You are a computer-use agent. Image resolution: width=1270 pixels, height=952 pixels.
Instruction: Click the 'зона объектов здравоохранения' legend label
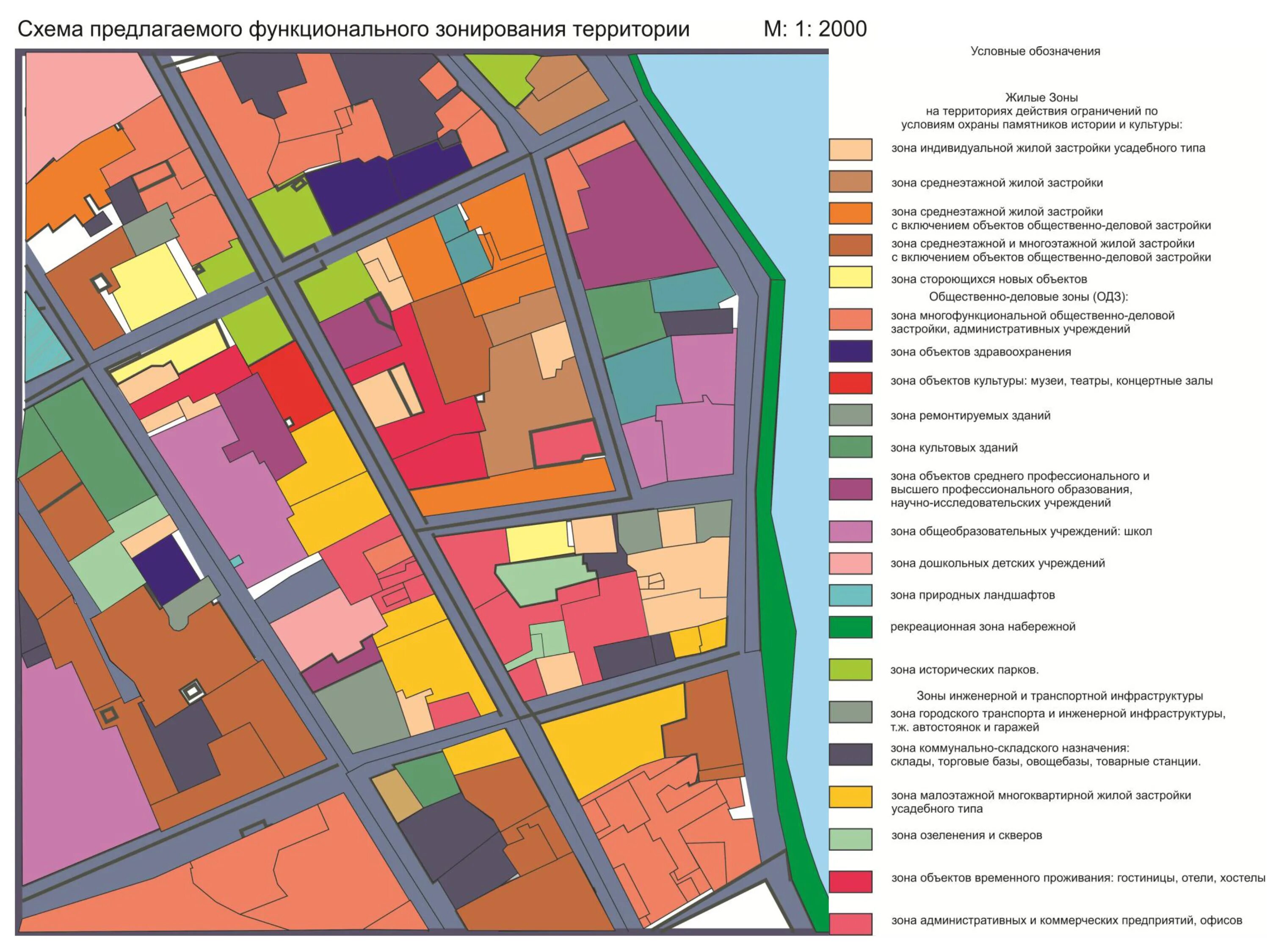pos(980,352)
